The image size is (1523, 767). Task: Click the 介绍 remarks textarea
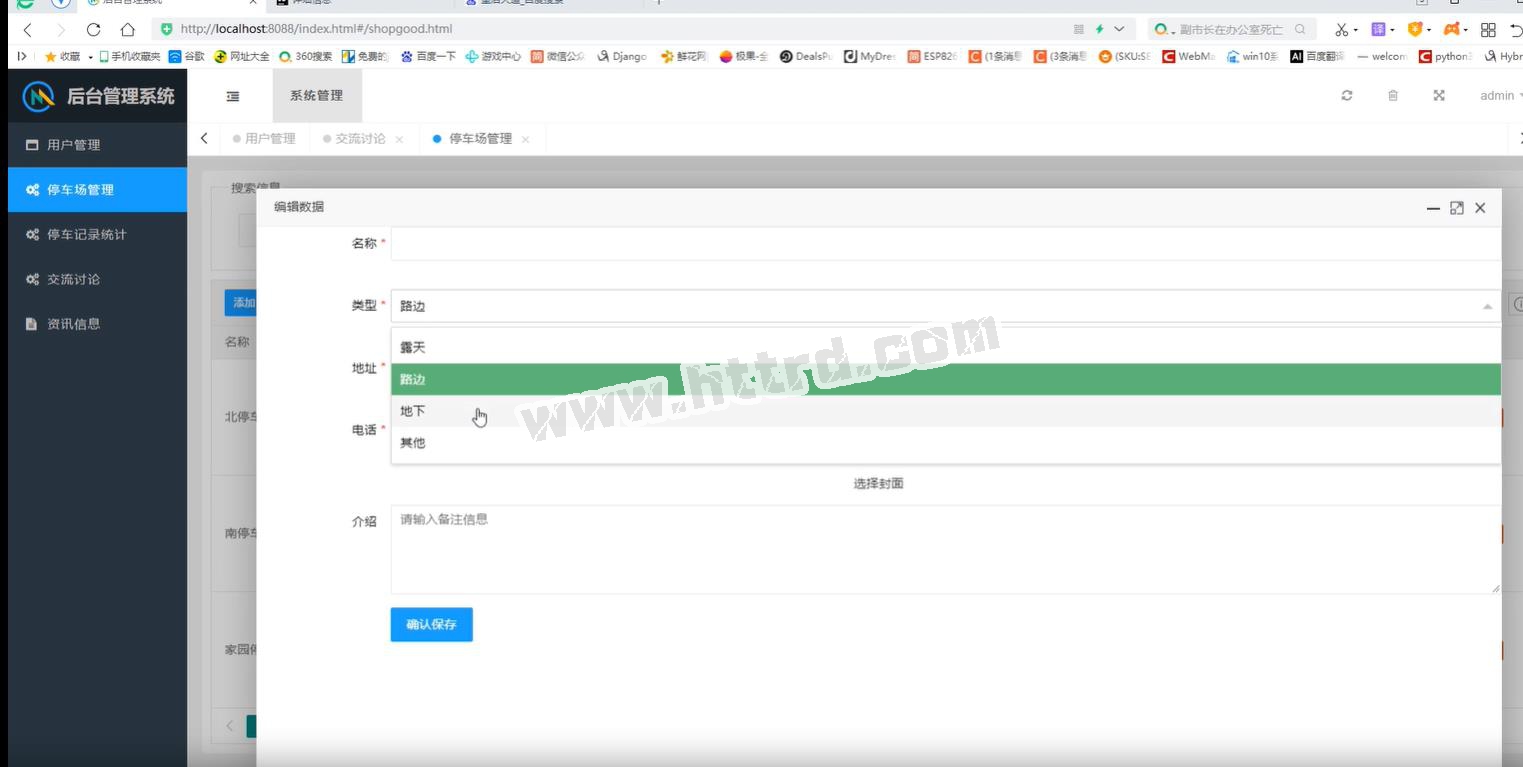[945, 550]
